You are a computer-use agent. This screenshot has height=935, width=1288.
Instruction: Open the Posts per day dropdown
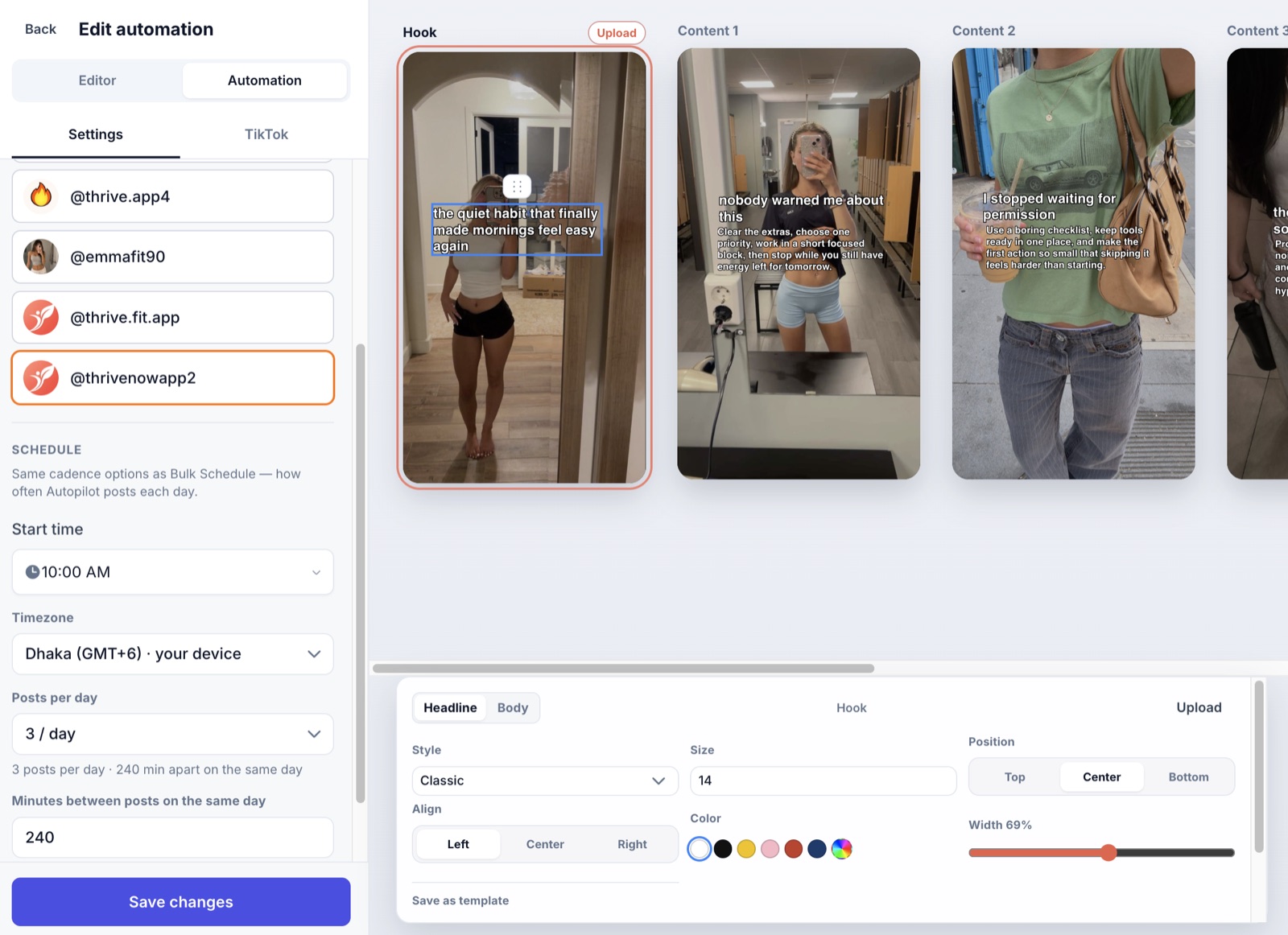[x=173, y=734]
